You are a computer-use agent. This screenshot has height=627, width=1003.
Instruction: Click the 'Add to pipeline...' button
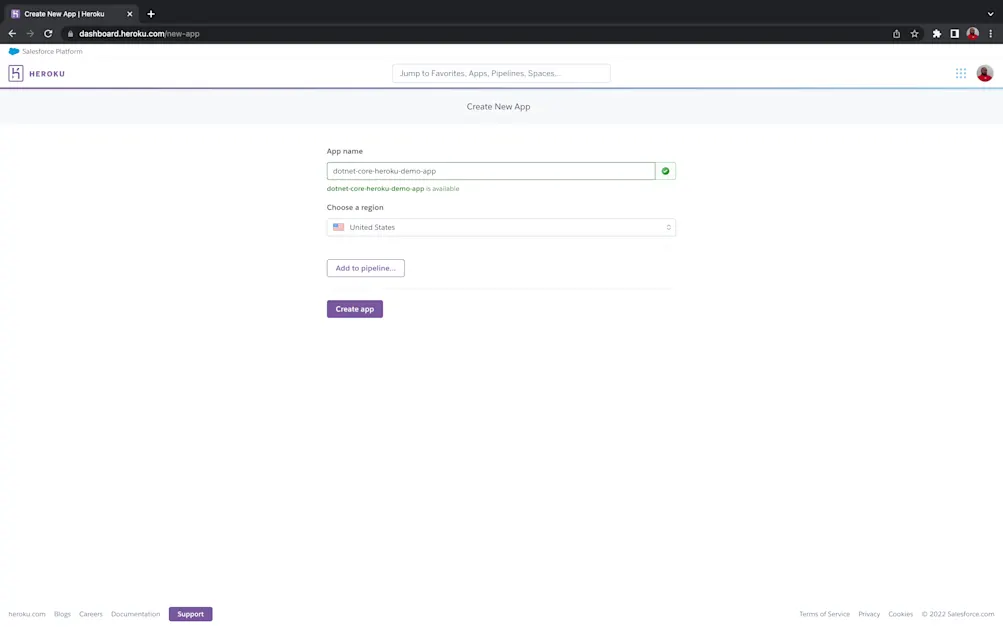(365, 267)
